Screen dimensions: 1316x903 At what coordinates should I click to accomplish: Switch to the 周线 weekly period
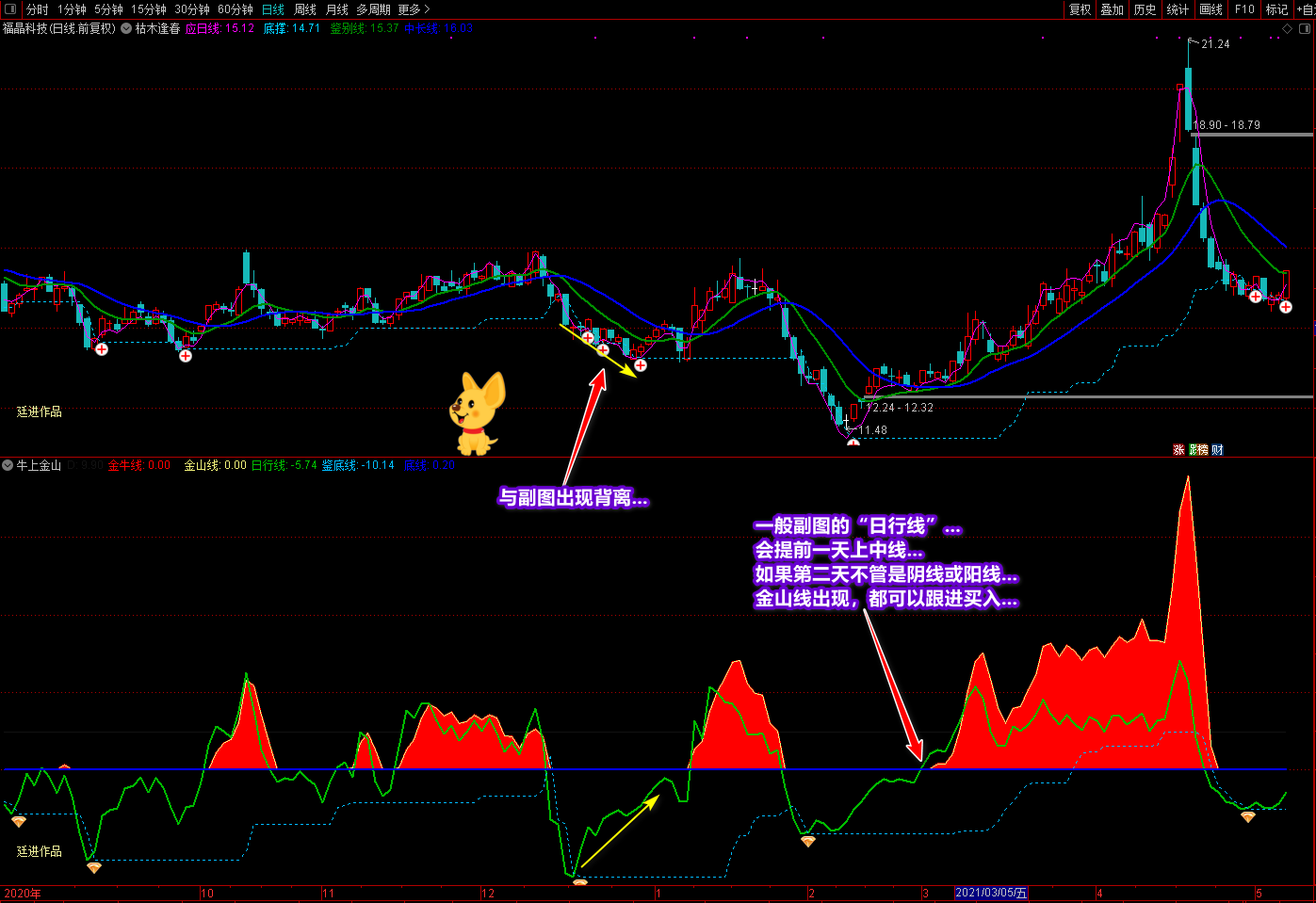[x=305, y=9]
